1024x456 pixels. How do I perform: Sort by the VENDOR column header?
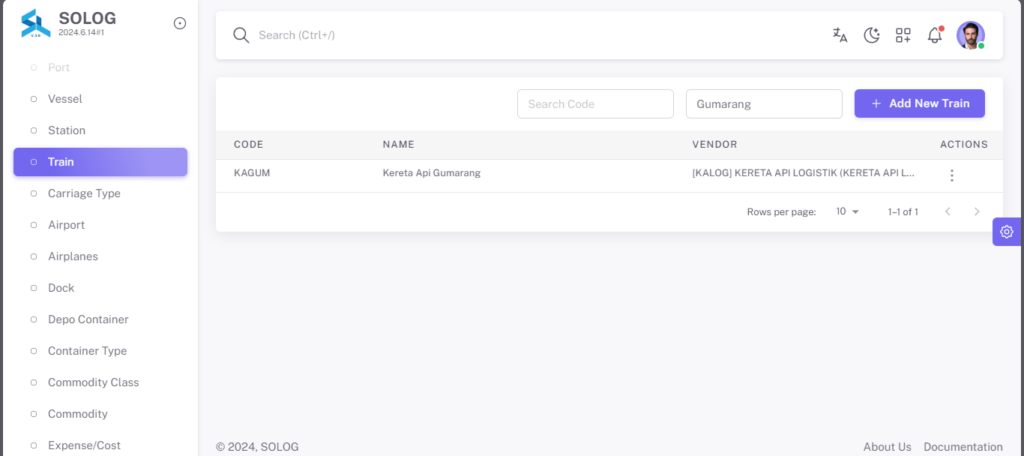point(714,144)
